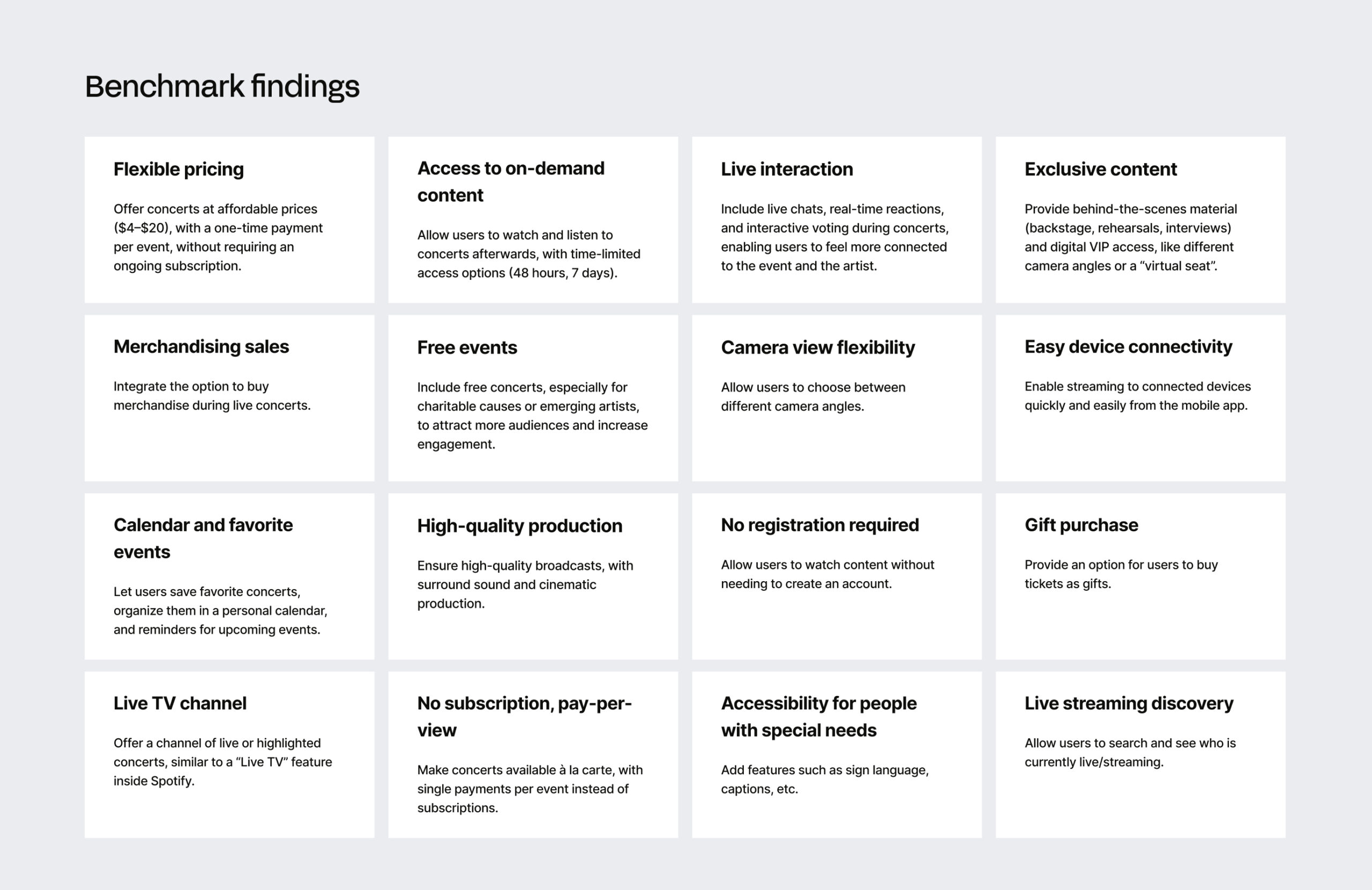
Task: Click the "Access to on-demand content" heading
Action: (511, 182)
